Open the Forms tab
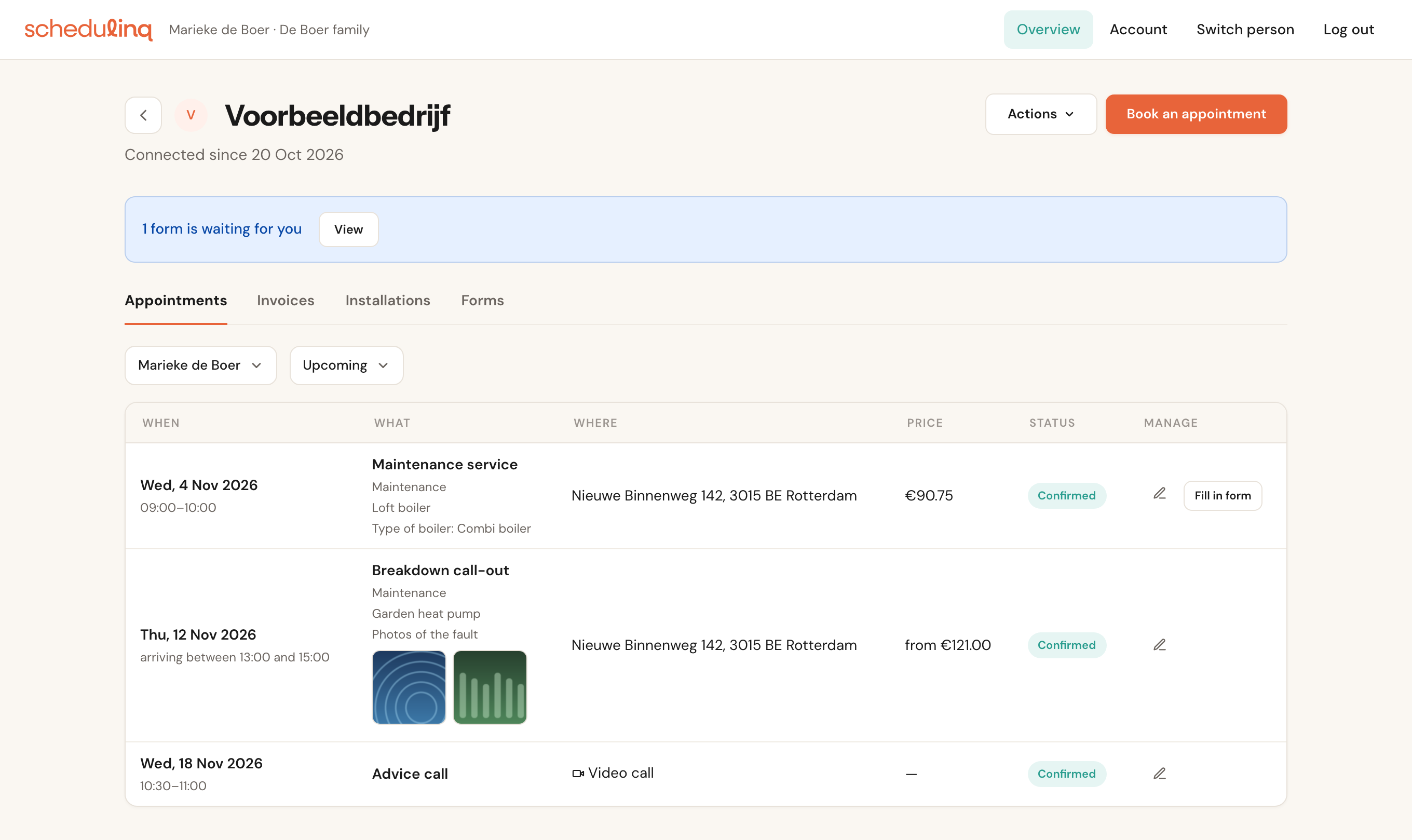 (483, 301)
